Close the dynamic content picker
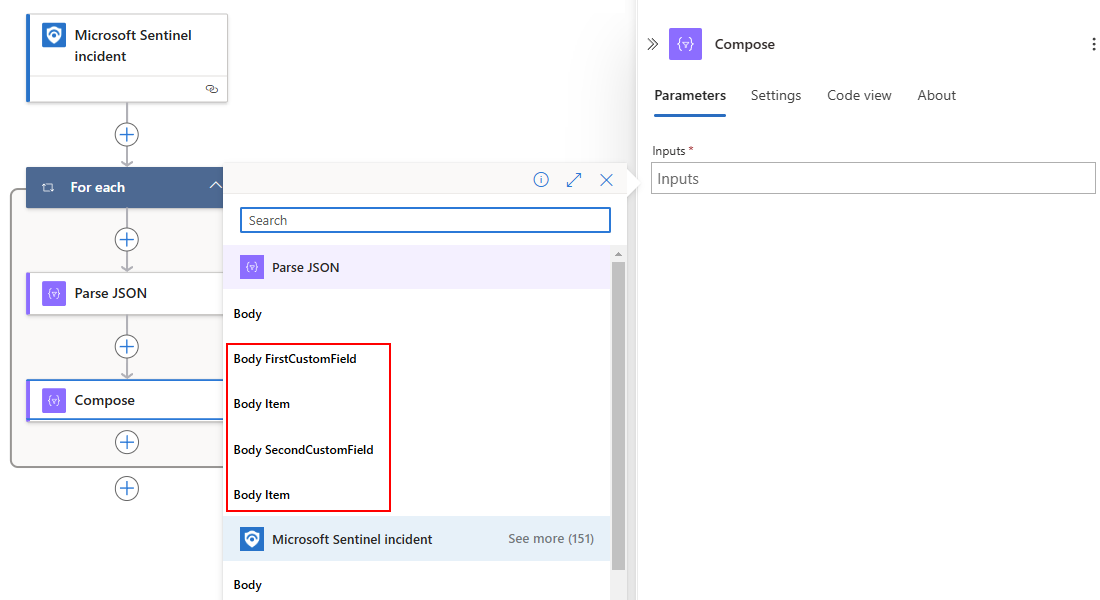 pos(606,180)
